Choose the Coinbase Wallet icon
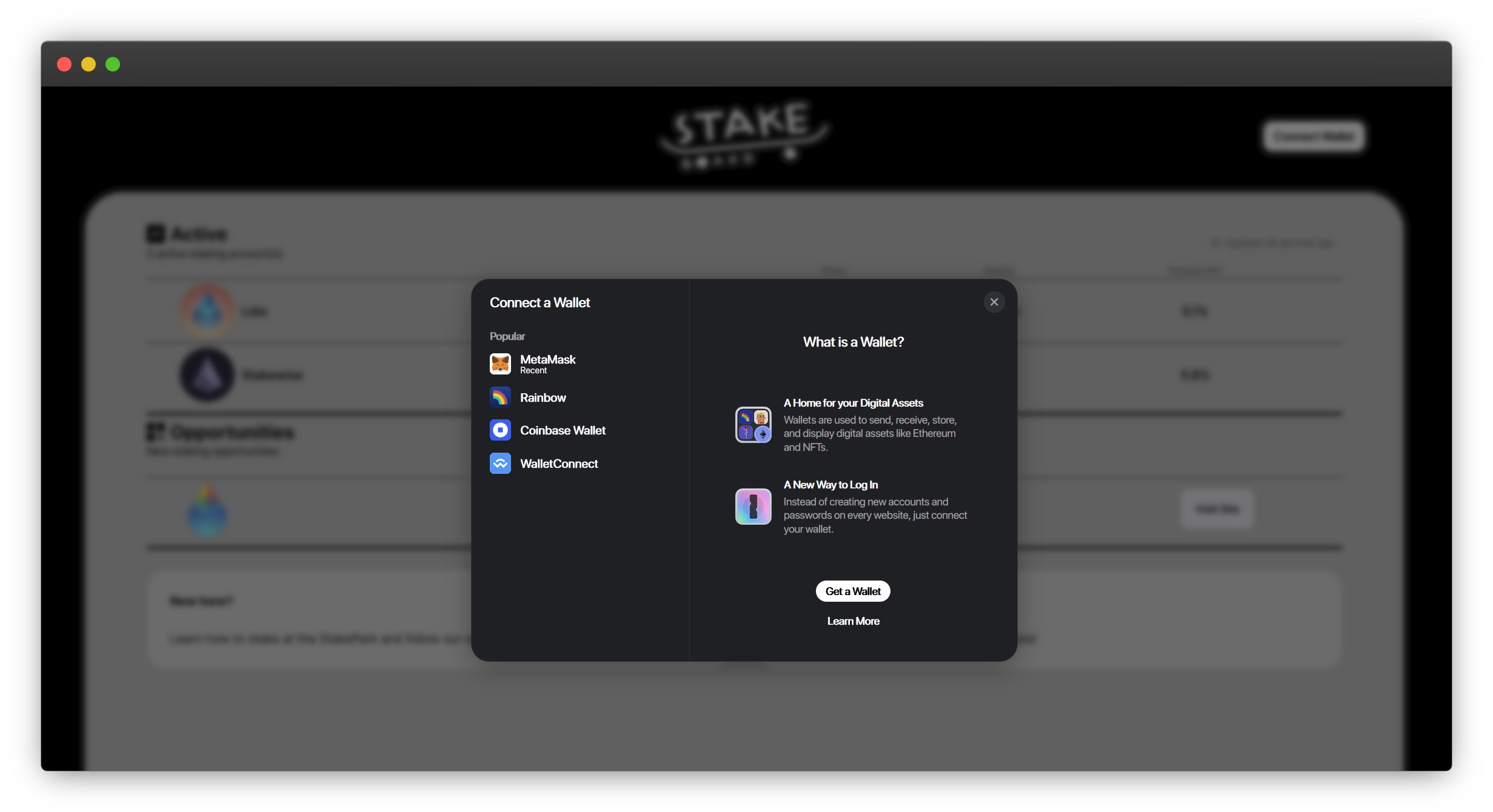1493x812 pixels. [501, 430]
